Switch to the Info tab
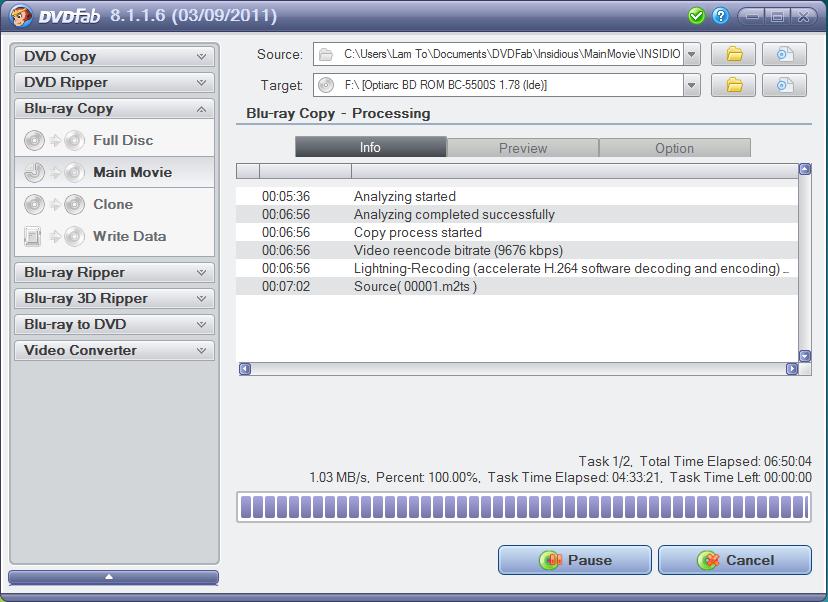The height and width of the screenshot is (602, 828). (x=371, y=147)
